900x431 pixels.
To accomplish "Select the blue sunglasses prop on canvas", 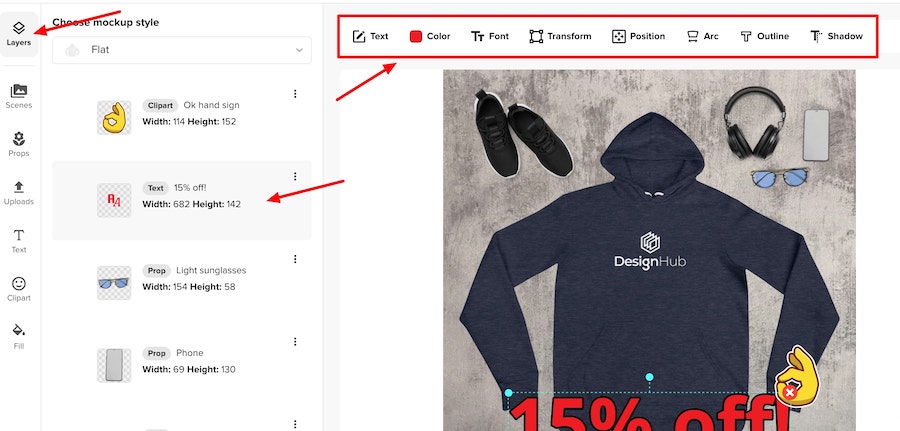I will click(x=780, y=177).
